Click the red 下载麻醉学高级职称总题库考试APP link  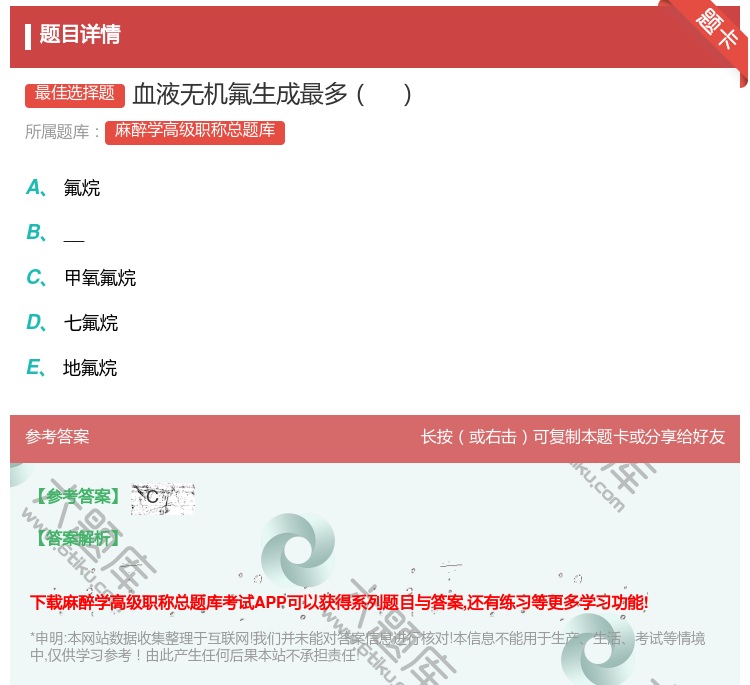click(339, 602)
